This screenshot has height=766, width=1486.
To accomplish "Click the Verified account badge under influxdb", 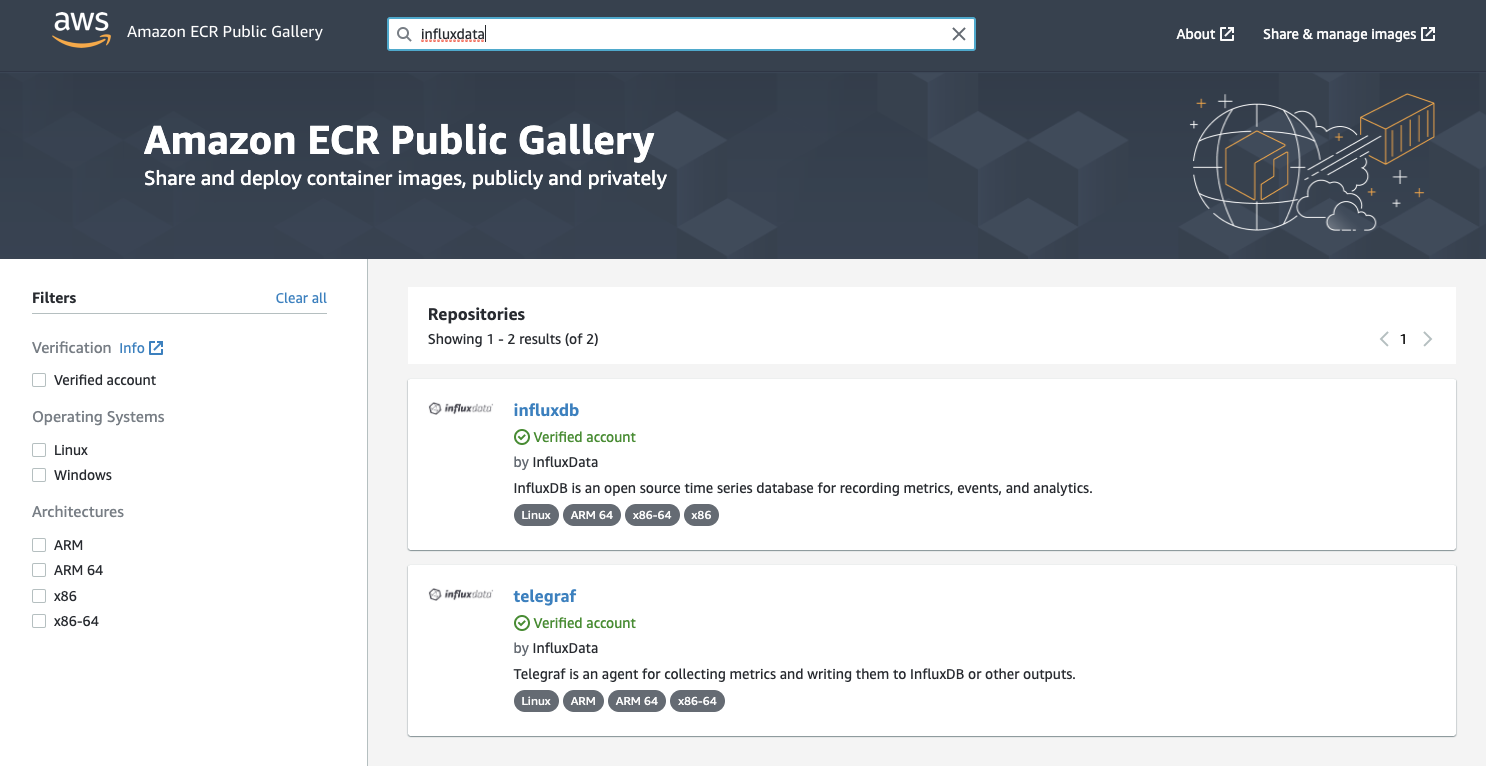I will [575, 437].
